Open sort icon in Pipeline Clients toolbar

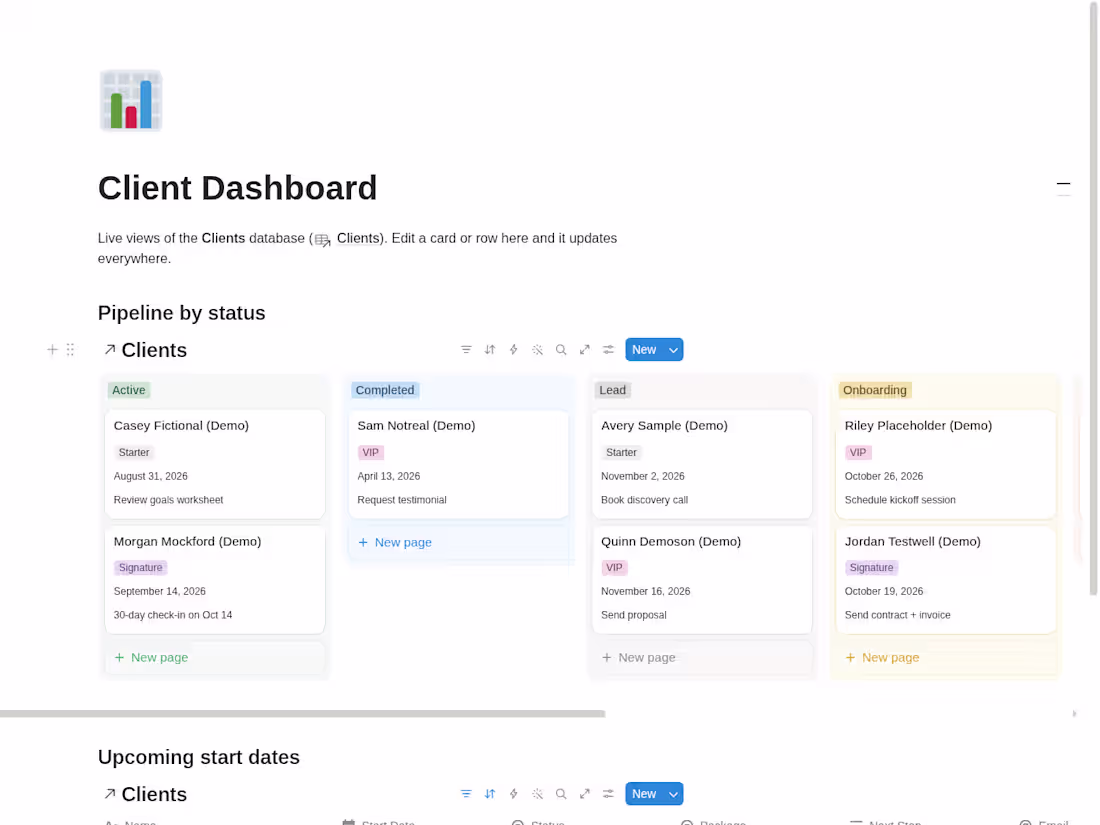(x=490, y=349)
